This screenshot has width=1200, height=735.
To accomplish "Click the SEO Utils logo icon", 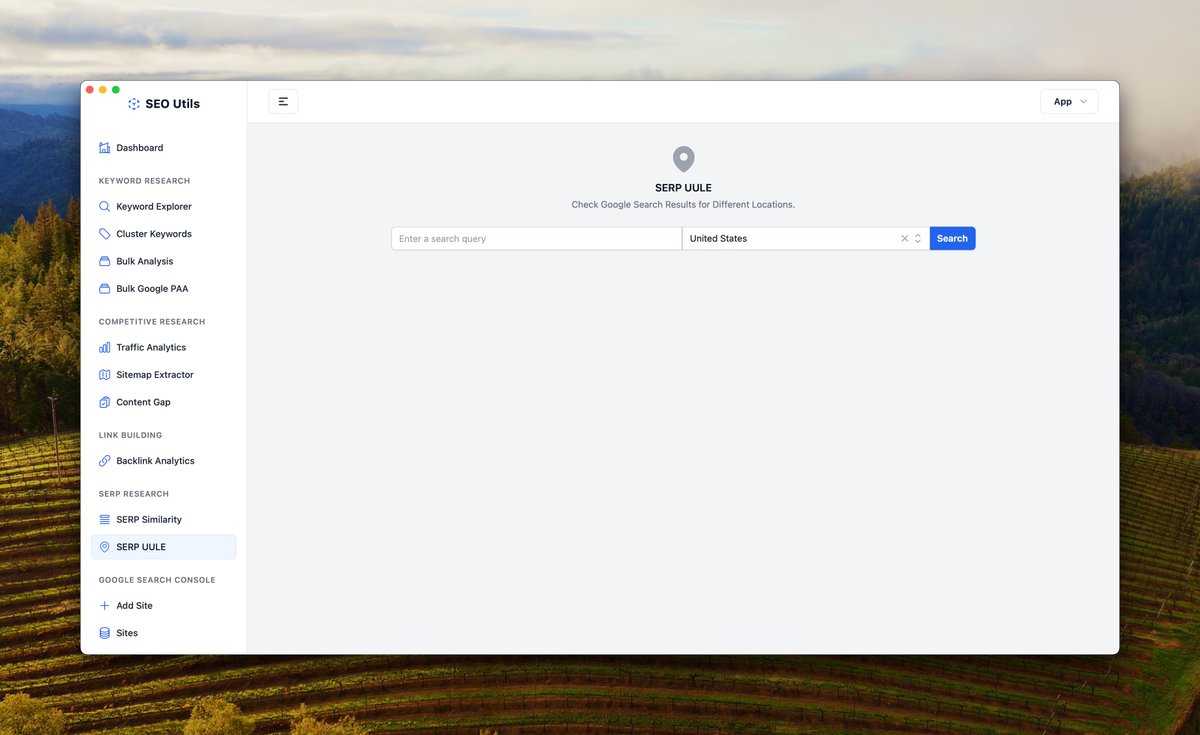I will tap(134, 104).
